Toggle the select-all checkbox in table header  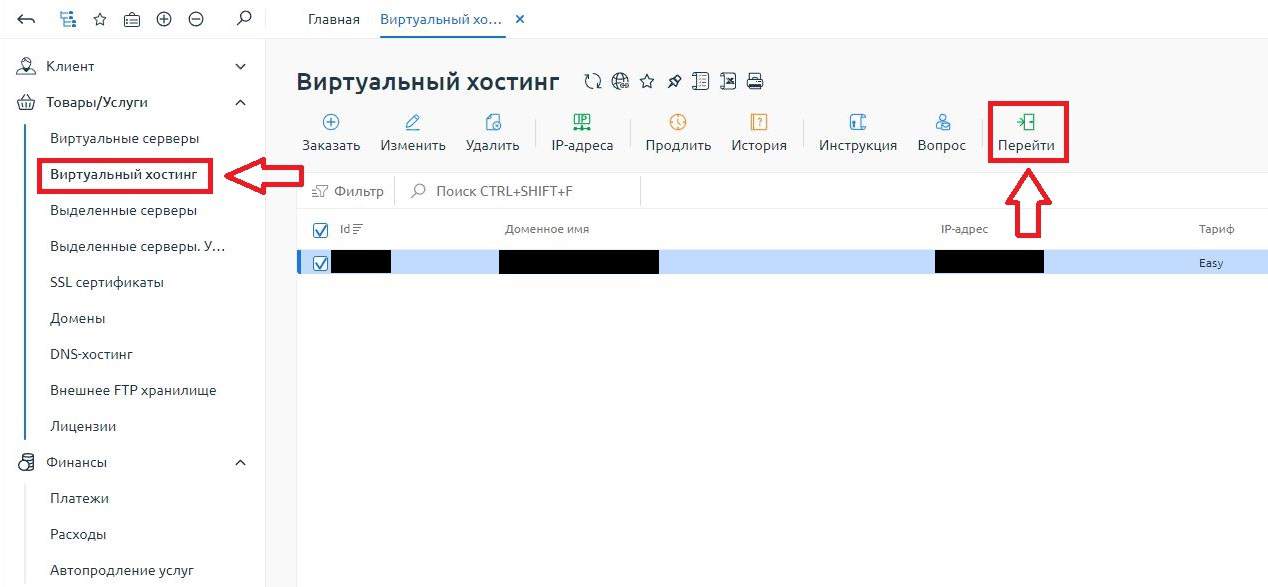pos(321,230)
